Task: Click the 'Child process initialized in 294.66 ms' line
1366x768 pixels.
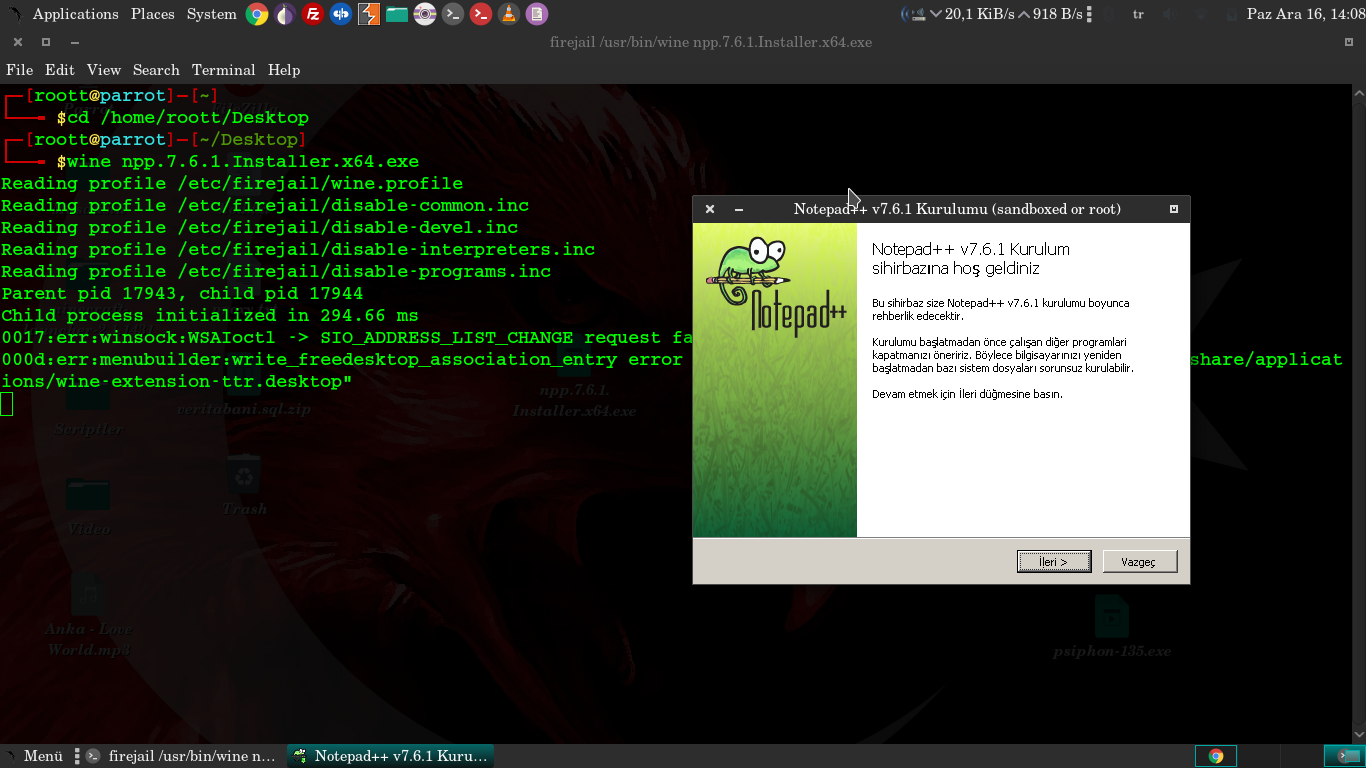Action: [x=210, y=316]
